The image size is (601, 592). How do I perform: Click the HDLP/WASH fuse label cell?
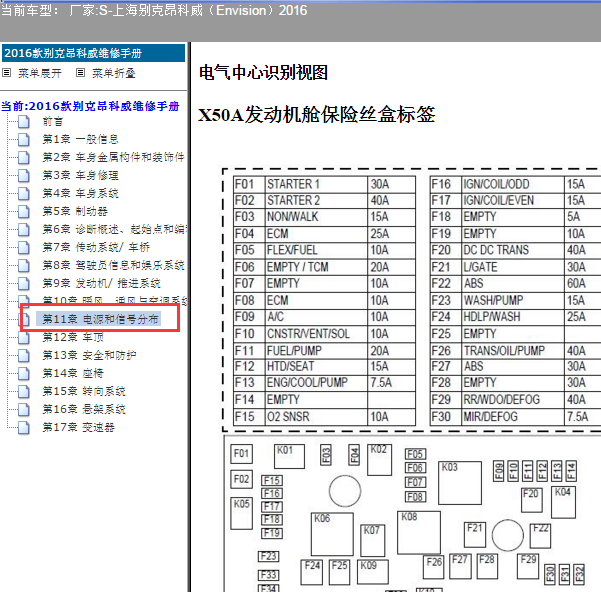click(513, 317)
